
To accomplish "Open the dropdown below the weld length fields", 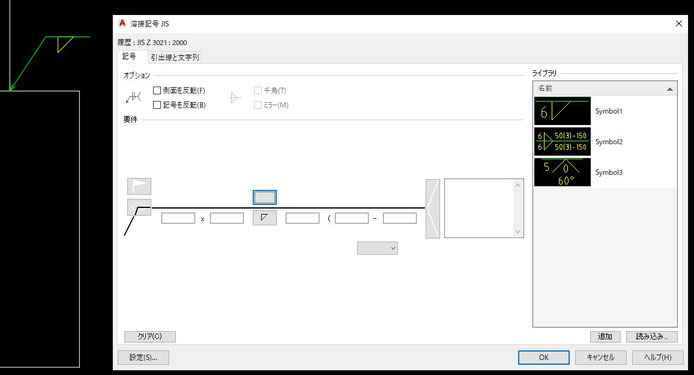I will tap(378, 248).
